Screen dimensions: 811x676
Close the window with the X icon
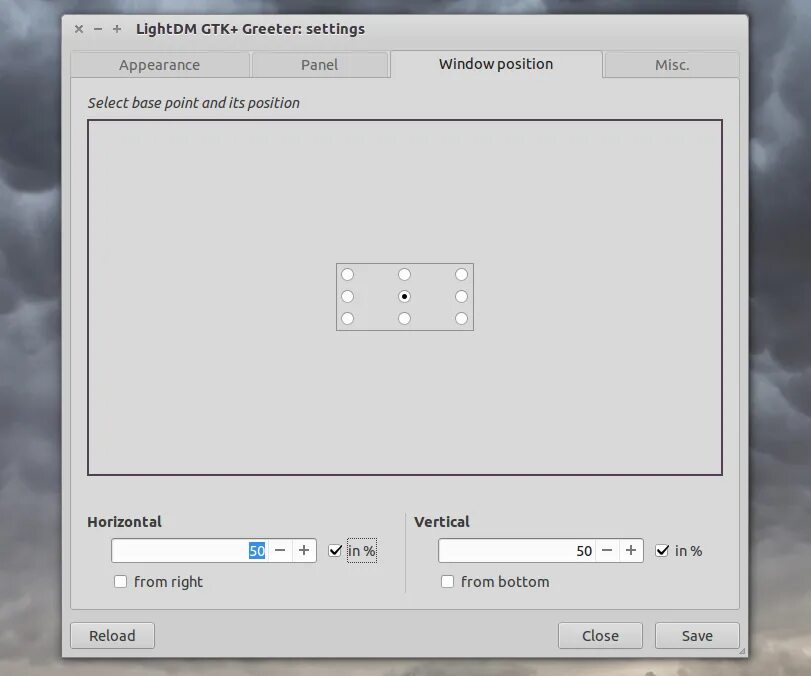pyautogui.click(x=79, y=29)
